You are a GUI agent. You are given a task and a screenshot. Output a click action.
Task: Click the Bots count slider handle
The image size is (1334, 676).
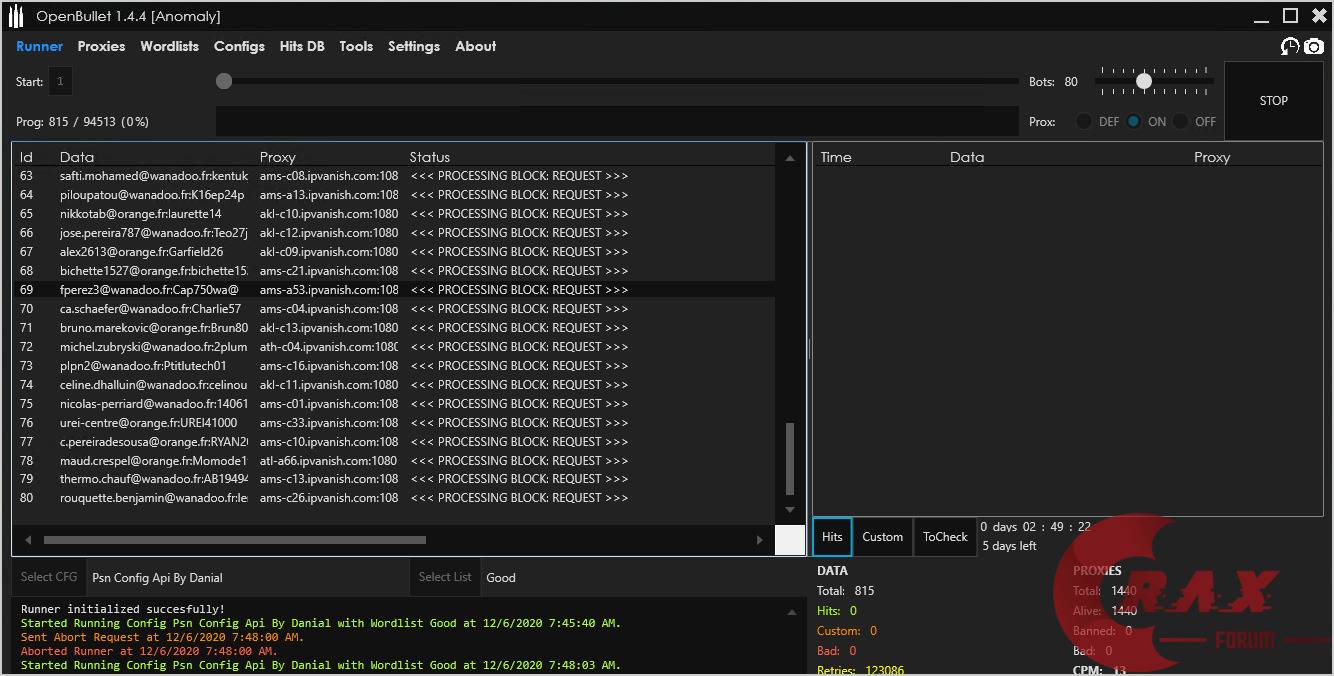(1144, 81)
